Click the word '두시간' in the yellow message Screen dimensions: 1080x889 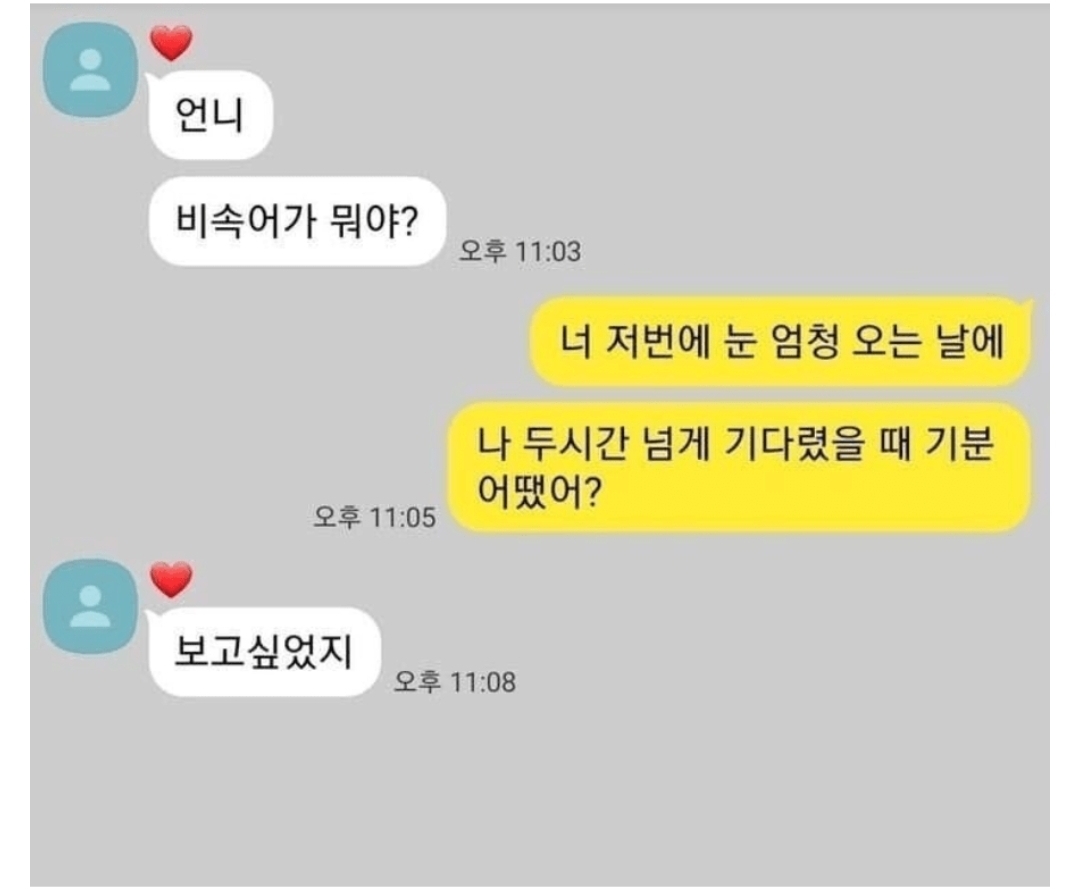tap(575, 443)
